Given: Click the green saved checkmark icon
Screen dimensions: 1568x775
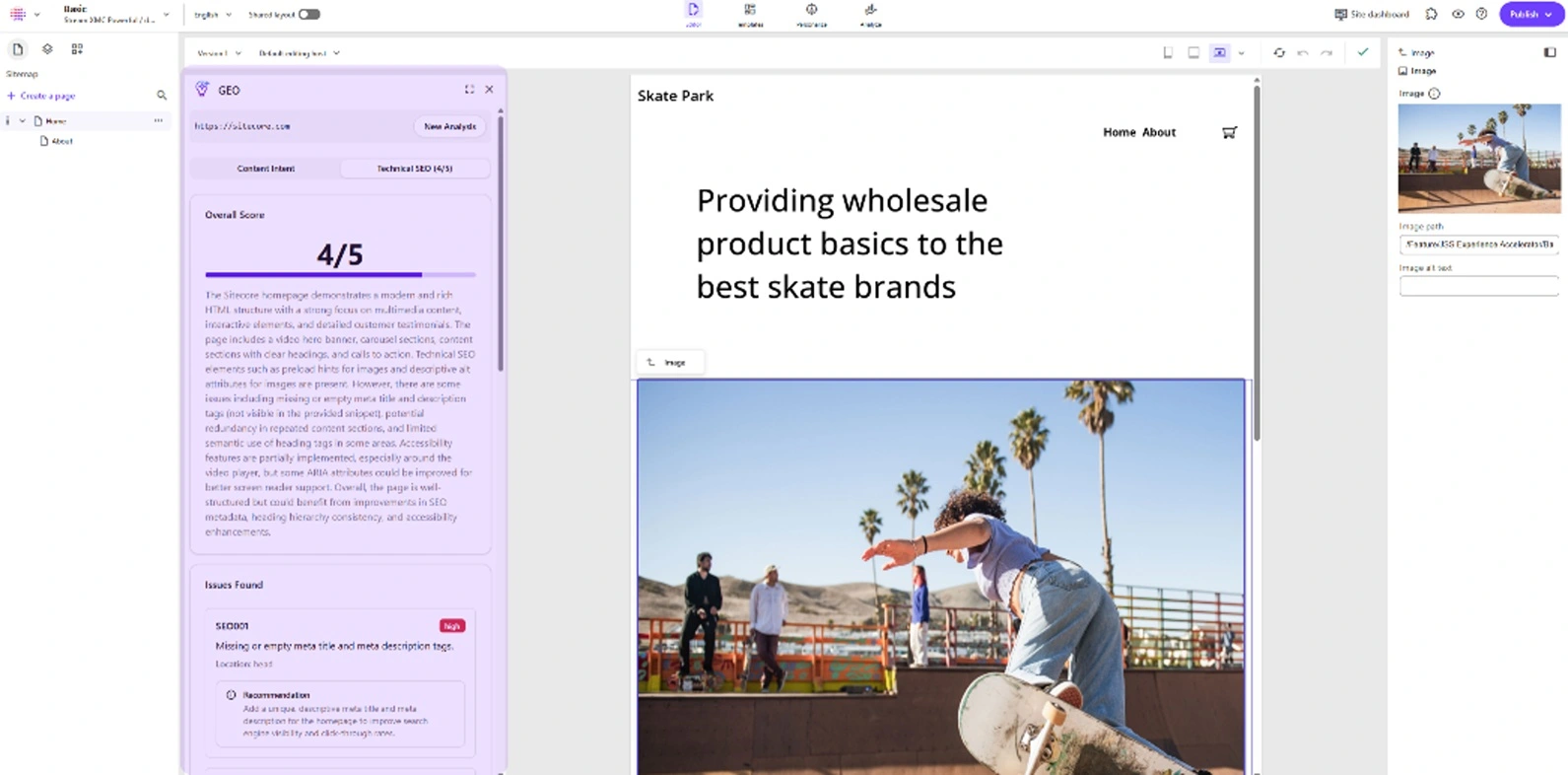Looking at the screenshot, I should click(x=1363, y=52).
